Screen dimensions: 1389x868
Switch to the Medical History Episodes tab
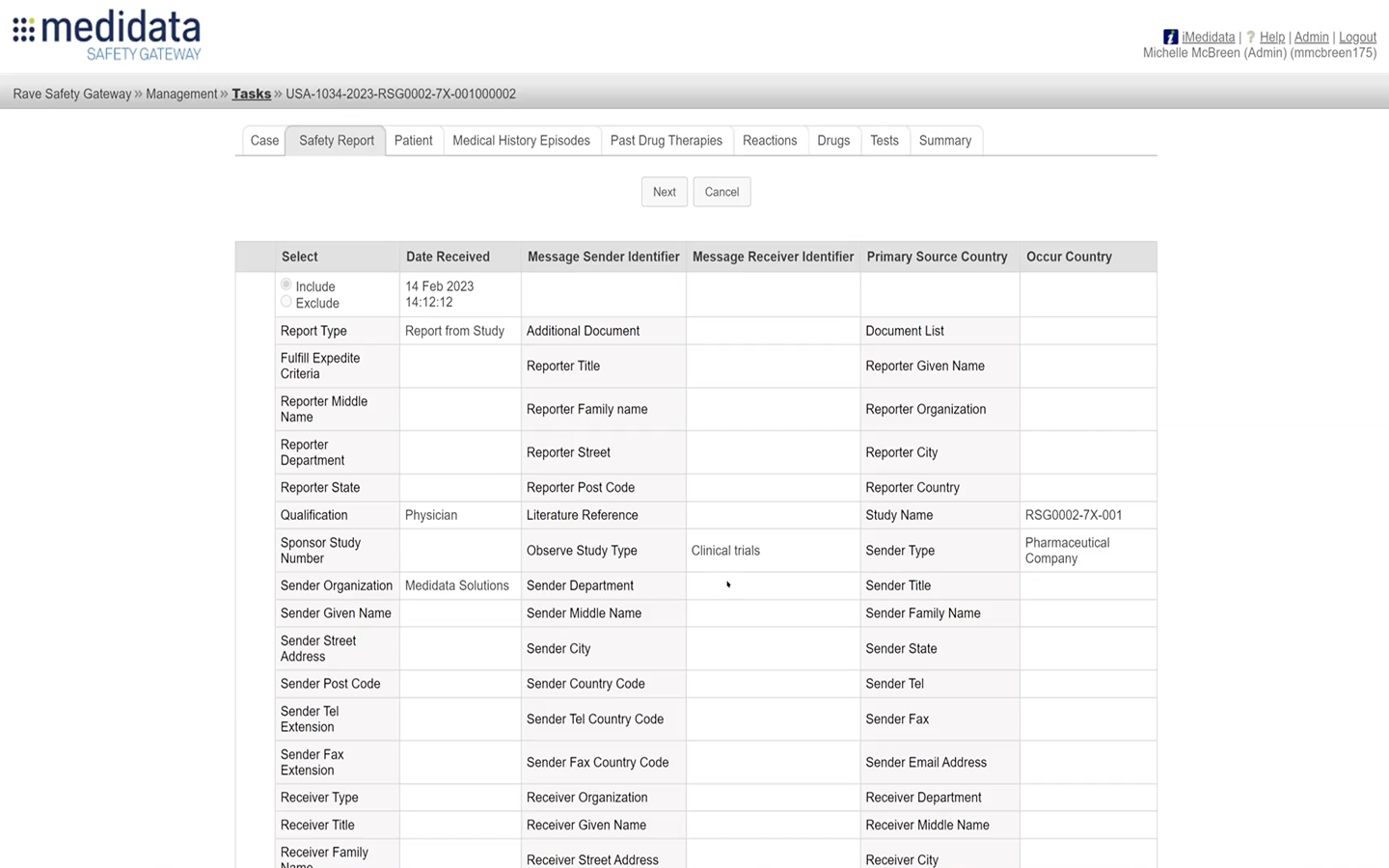click(521, 140)
